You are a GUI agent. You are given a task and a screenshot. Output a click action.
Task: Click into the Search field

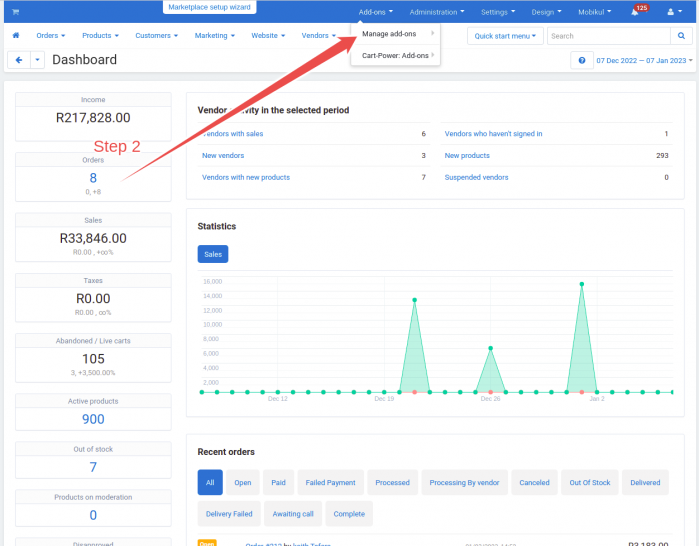(609, 36)
